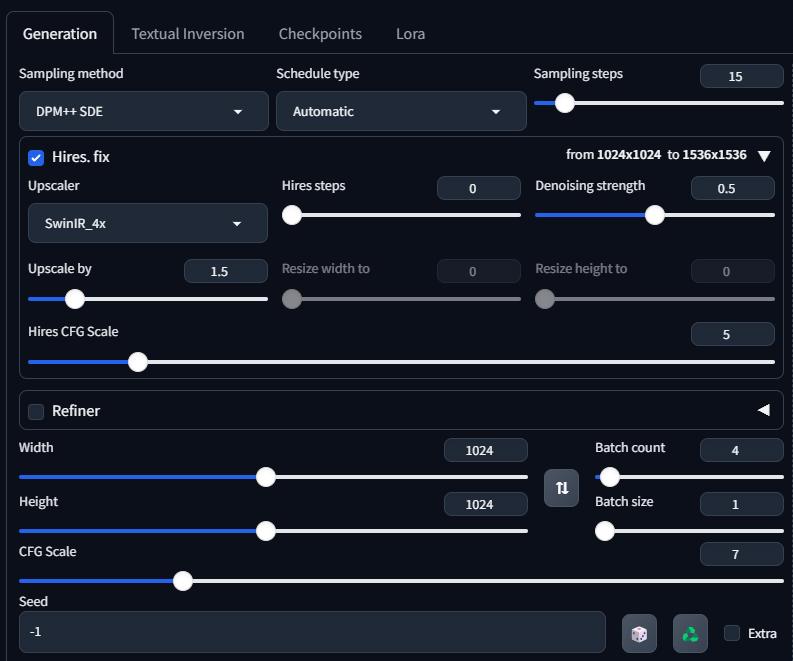Tick the Extra seed checkbox
This screenshot has height=661, width=793.
[732, 633]
